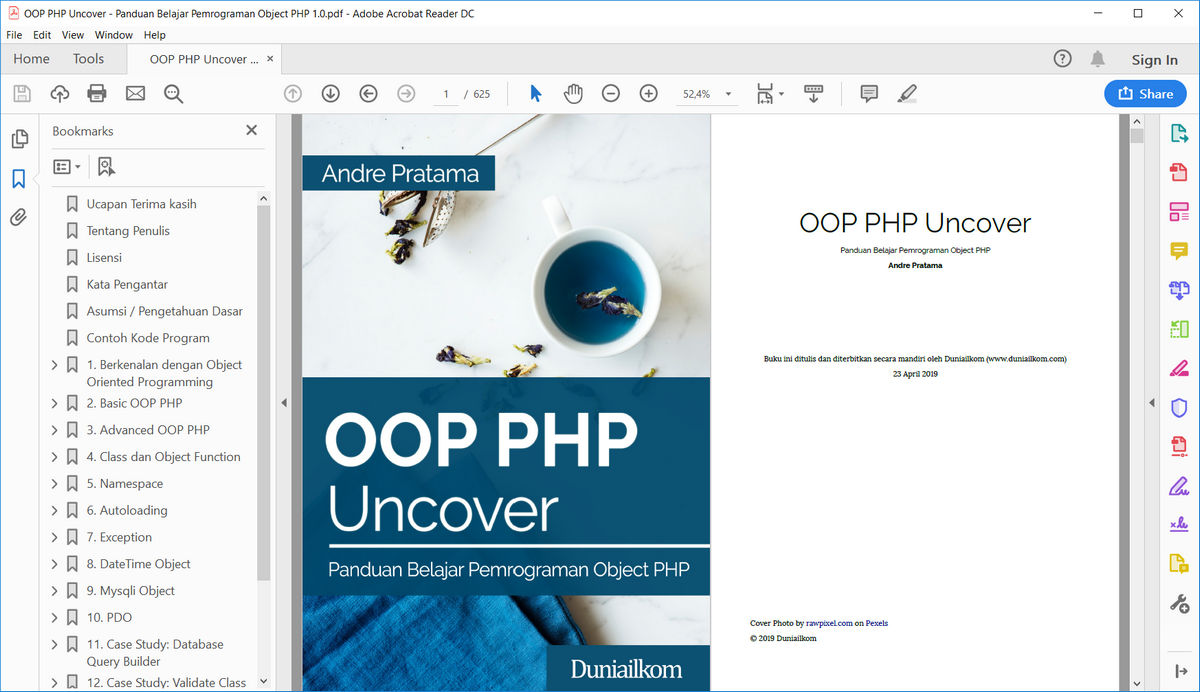
Task: Expand the '7. Exception' bookmark
Action: coord(55,538)
